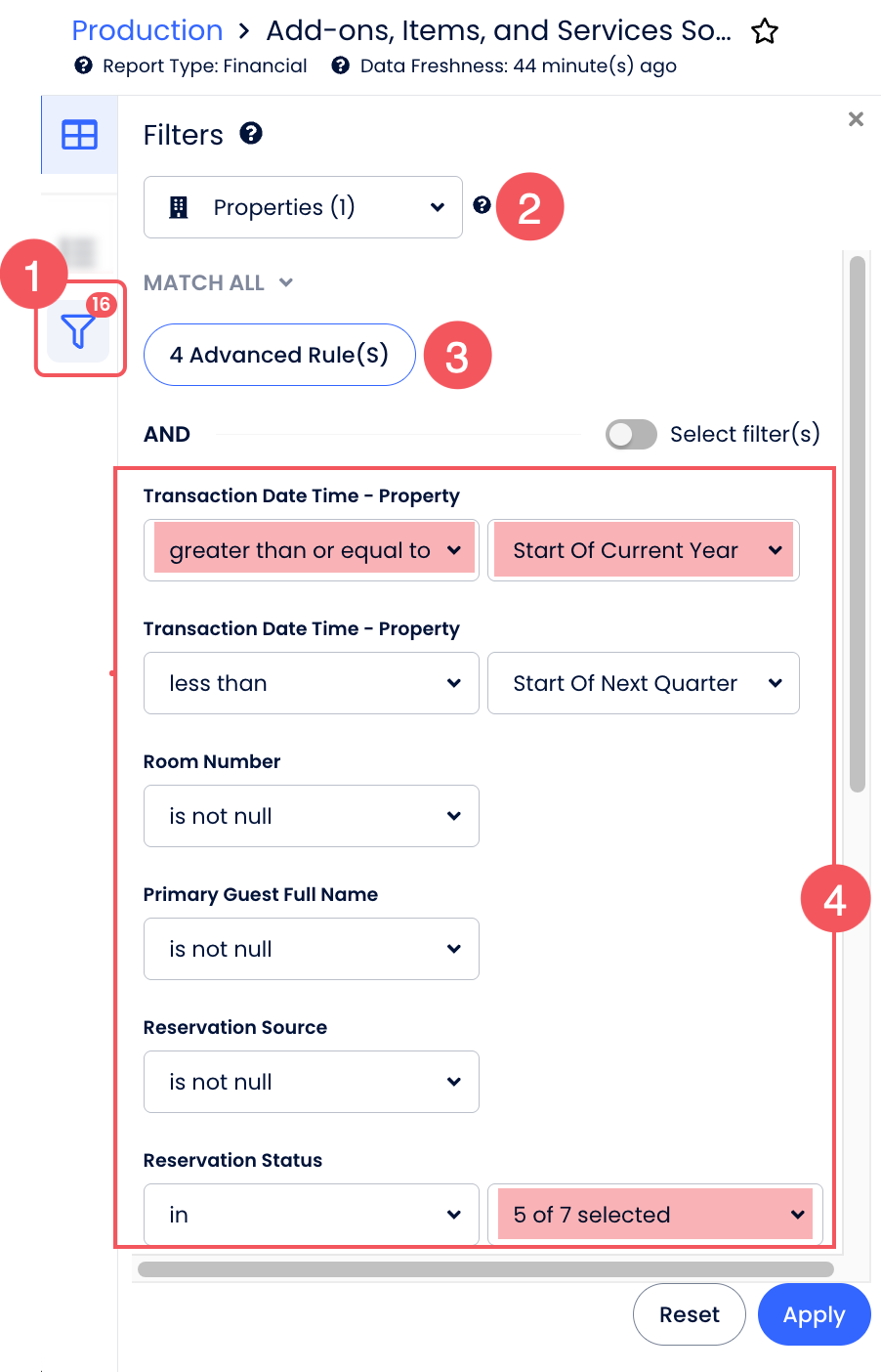Screen dimensions: 881x1372
Task: Expand the Properties (1) dropdown
Action: 303,207
